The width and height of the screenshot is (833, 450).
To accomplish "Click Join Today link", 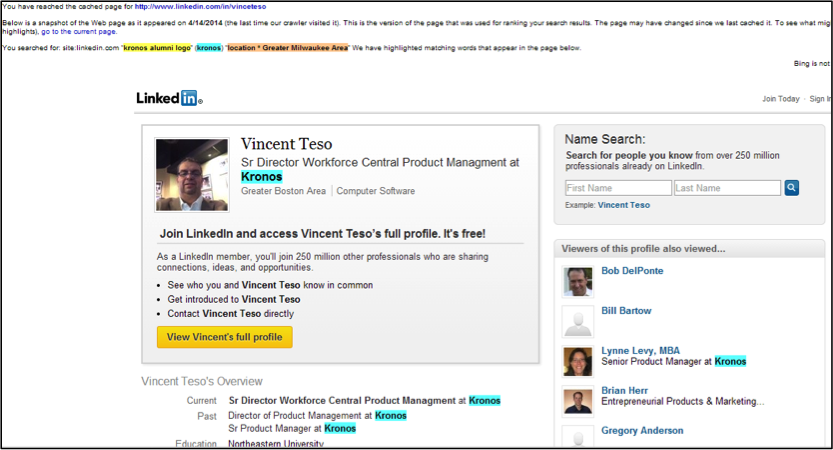I will [x=780, y=99].
